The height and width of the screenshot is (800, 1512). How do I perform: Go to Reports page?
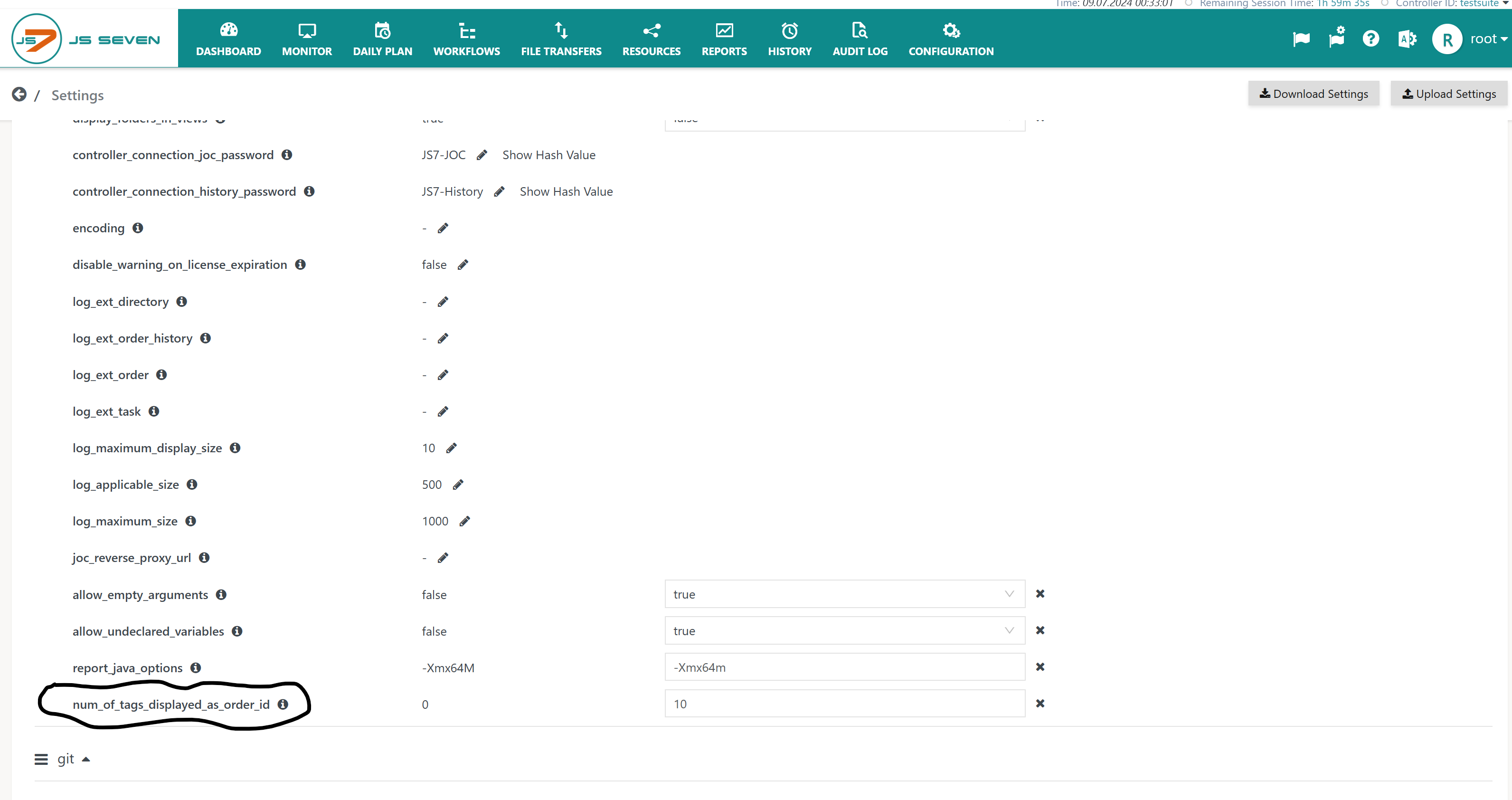(724, 39)
